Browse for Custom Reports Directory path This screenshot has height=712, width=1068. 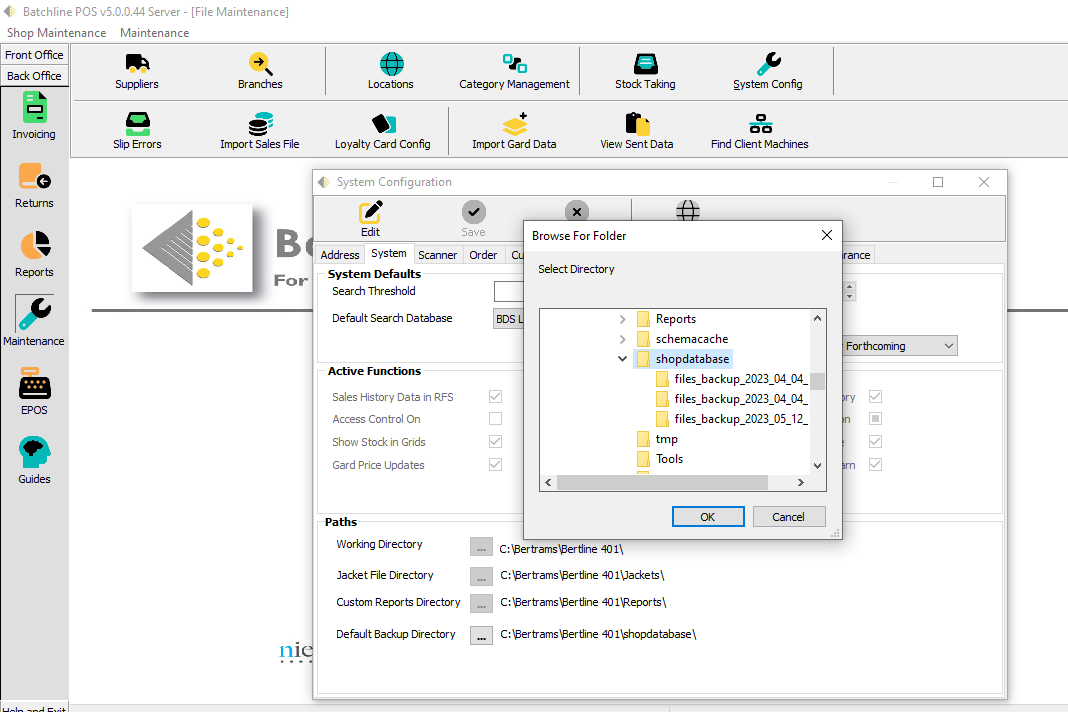pyautogui.click(x=481, y=604)
